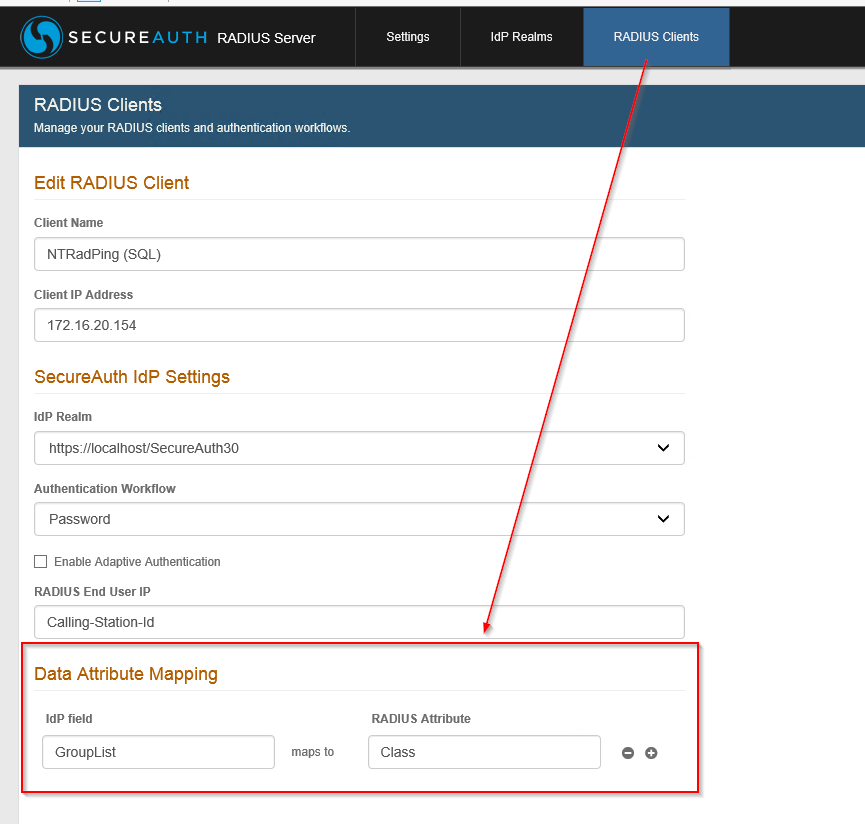Click the RADIUS Clients page banner title
The image size is (865, 824).
98,105
